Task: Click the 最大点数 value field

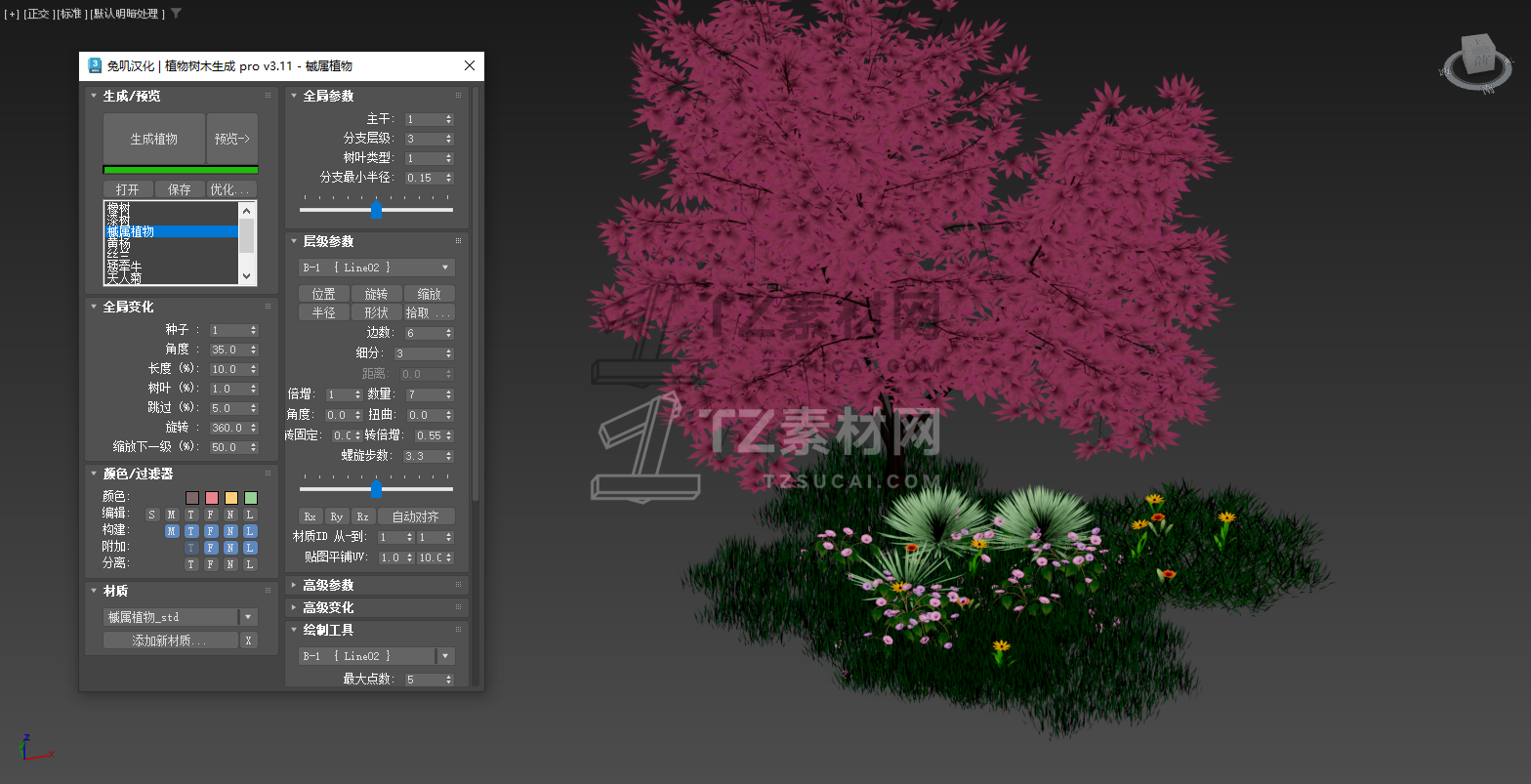Action: click(425, 680)
